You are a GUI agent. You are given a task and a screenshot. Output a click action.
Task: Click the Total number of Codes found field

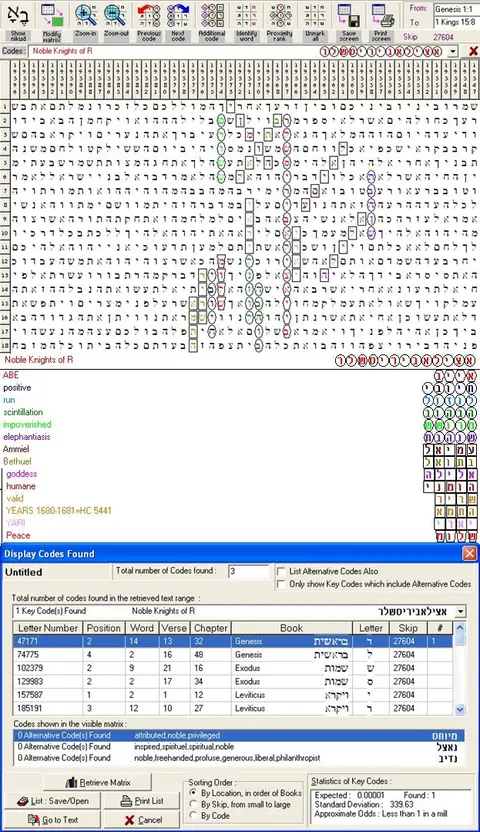249,571
